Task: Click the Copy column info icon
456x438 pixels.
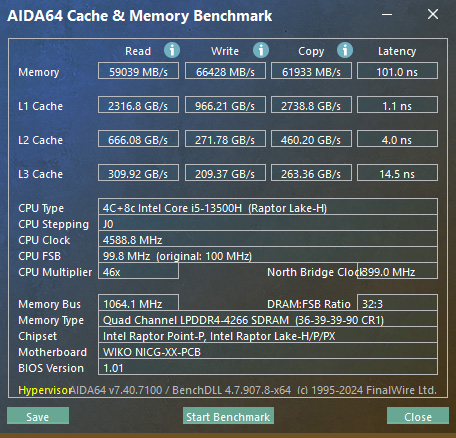Action: point(345,50)
